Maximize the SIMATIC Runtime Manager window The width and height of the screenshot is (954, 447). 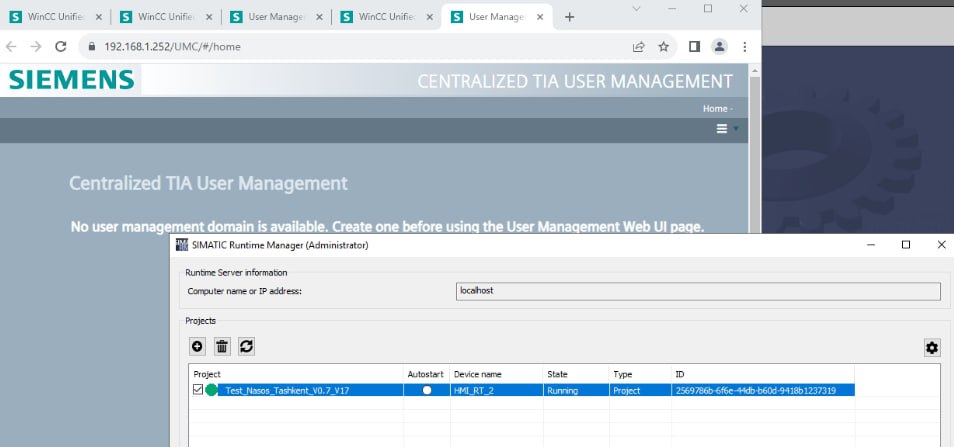click(906, 245)
